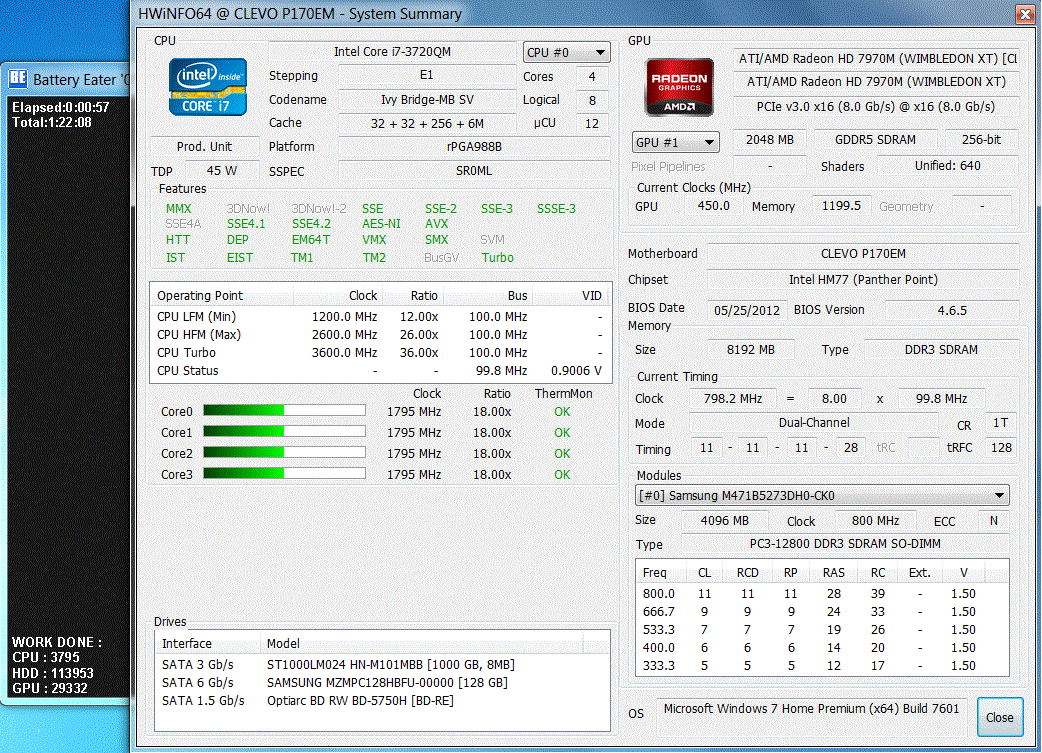Select the CPU Turbo operating point row
Viewport: 1042px width, 753px height.
tap(379, 352)
